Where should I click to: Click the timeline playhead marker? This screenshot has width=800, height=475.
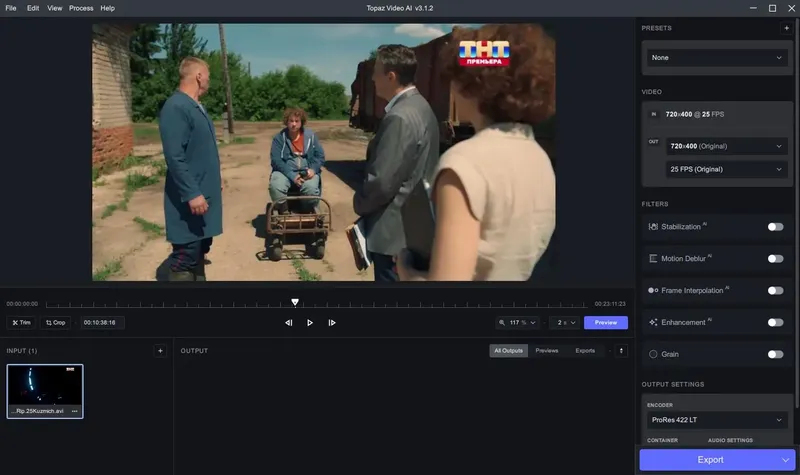tap(295, 302)
